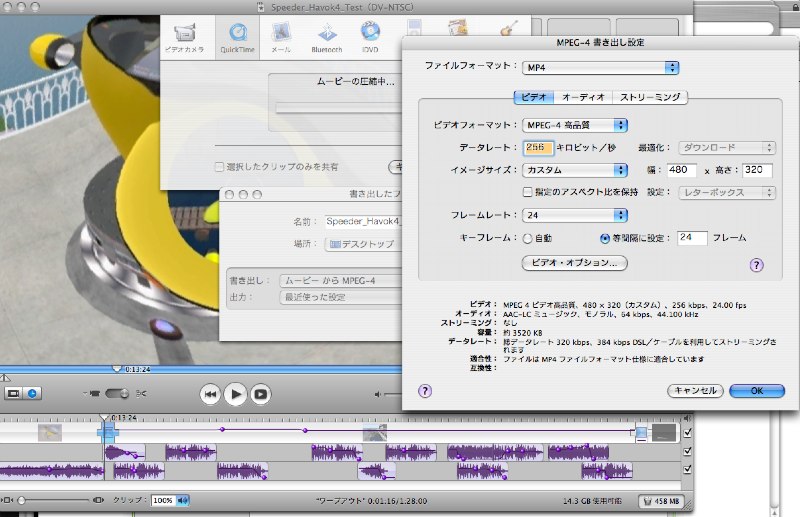This screenshot has height=517, width=800.
Task: Click the scissors edit mode icon
Action: pos(141,393)
